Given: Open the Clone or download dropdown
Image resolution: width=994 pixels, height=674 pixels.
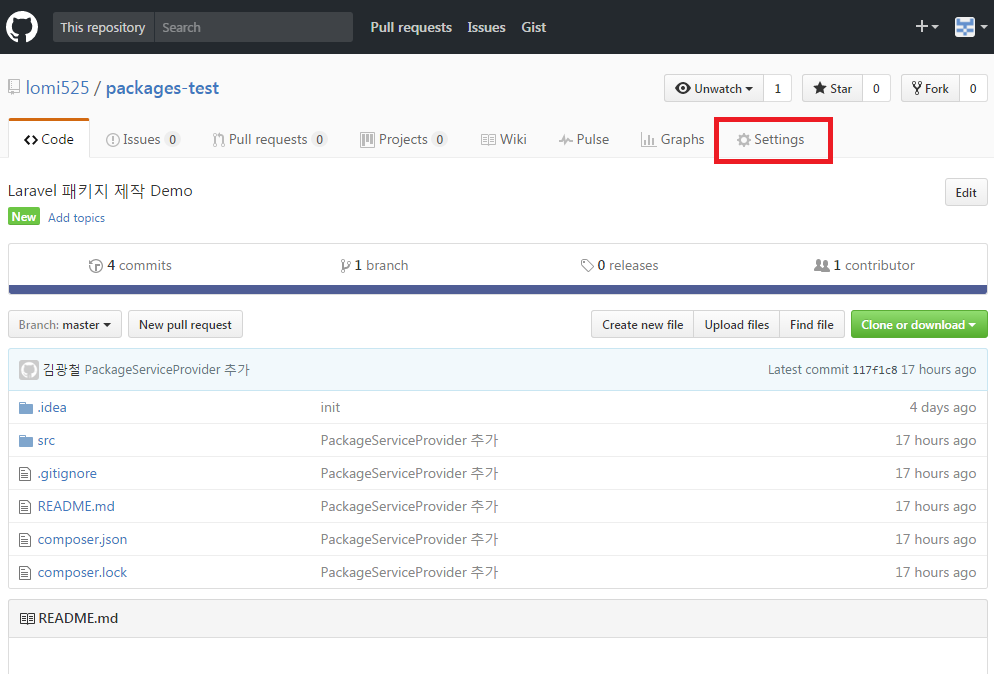Looking at the screenshot, I should point(919,325).
